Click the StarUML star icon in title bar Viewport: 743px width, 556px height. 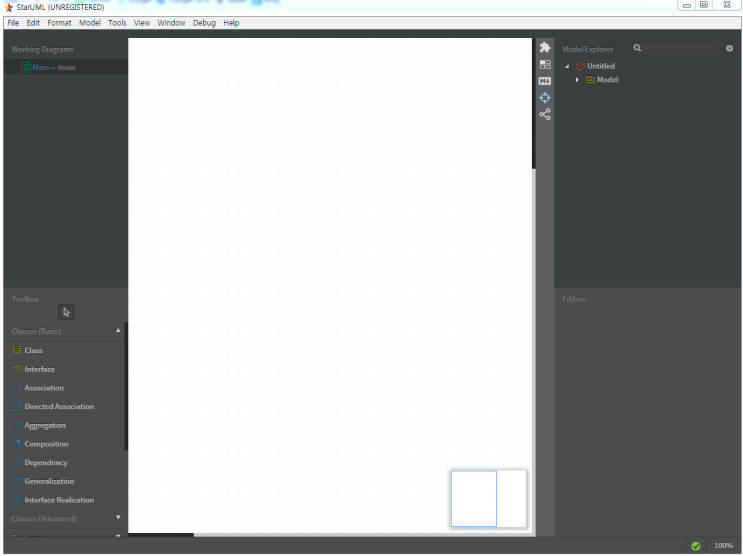click(x=9, y=7)
